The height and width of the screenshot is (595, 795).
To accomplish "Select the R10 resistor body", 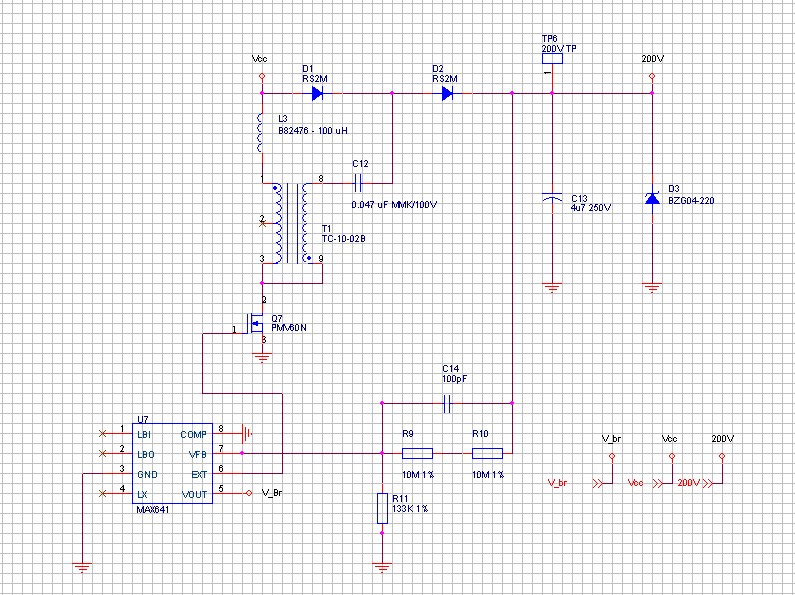I will coord(486,453).
